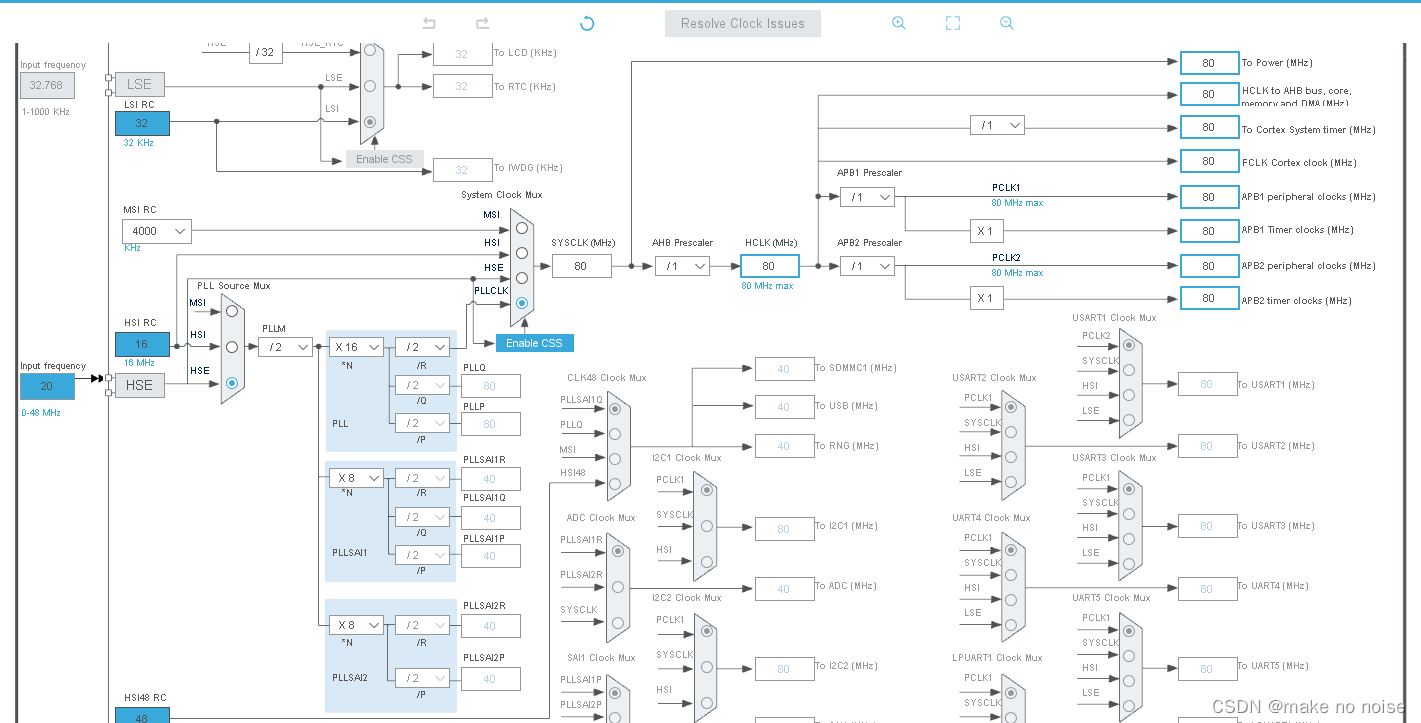This screenshot has height=723, width=1421.
Task: Open PLL /R divider dropdown
Action: [x=422, y=347]
